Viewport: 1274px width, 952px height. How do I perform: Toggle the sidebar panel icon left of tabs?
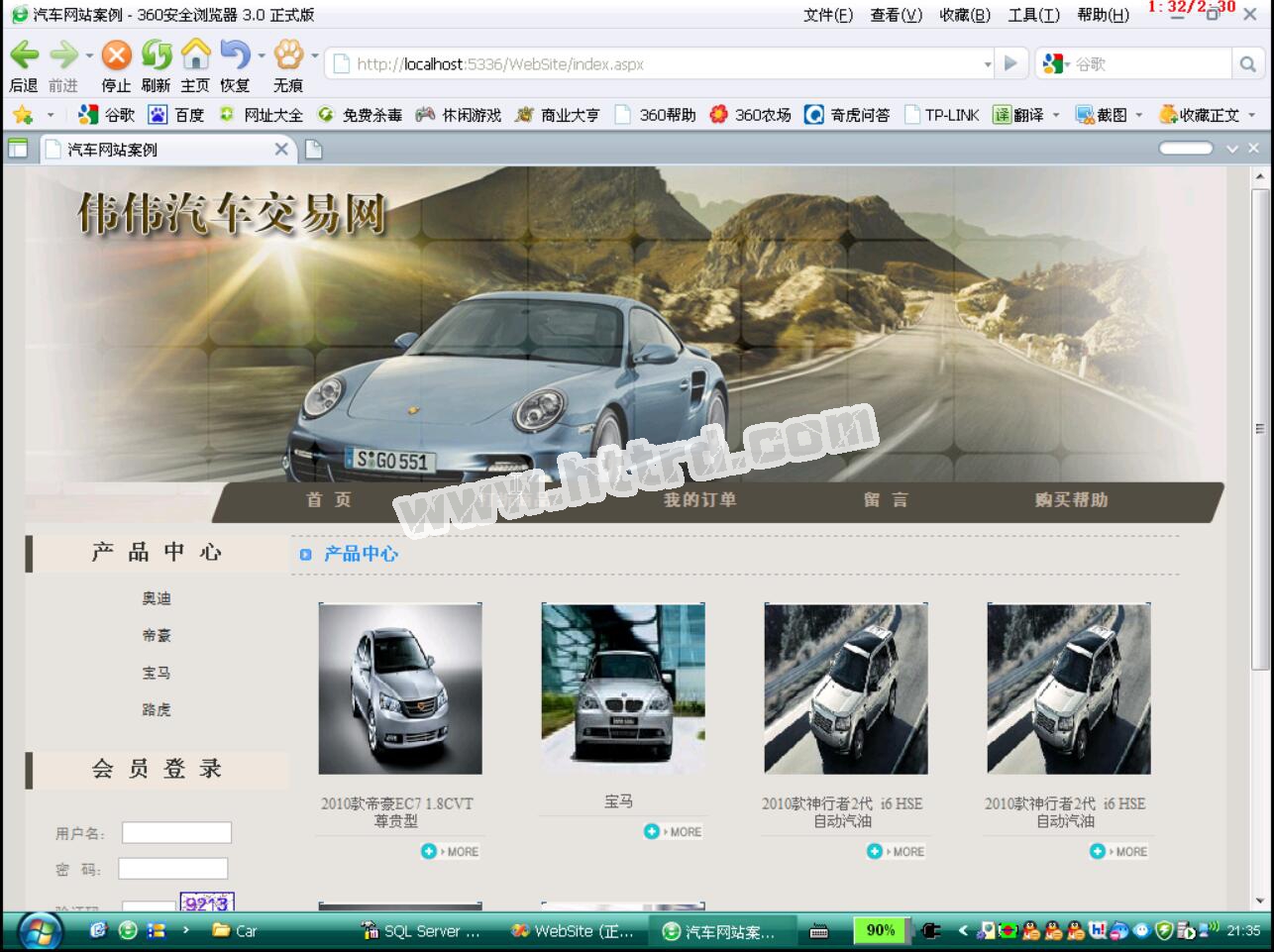coord(18,149)
